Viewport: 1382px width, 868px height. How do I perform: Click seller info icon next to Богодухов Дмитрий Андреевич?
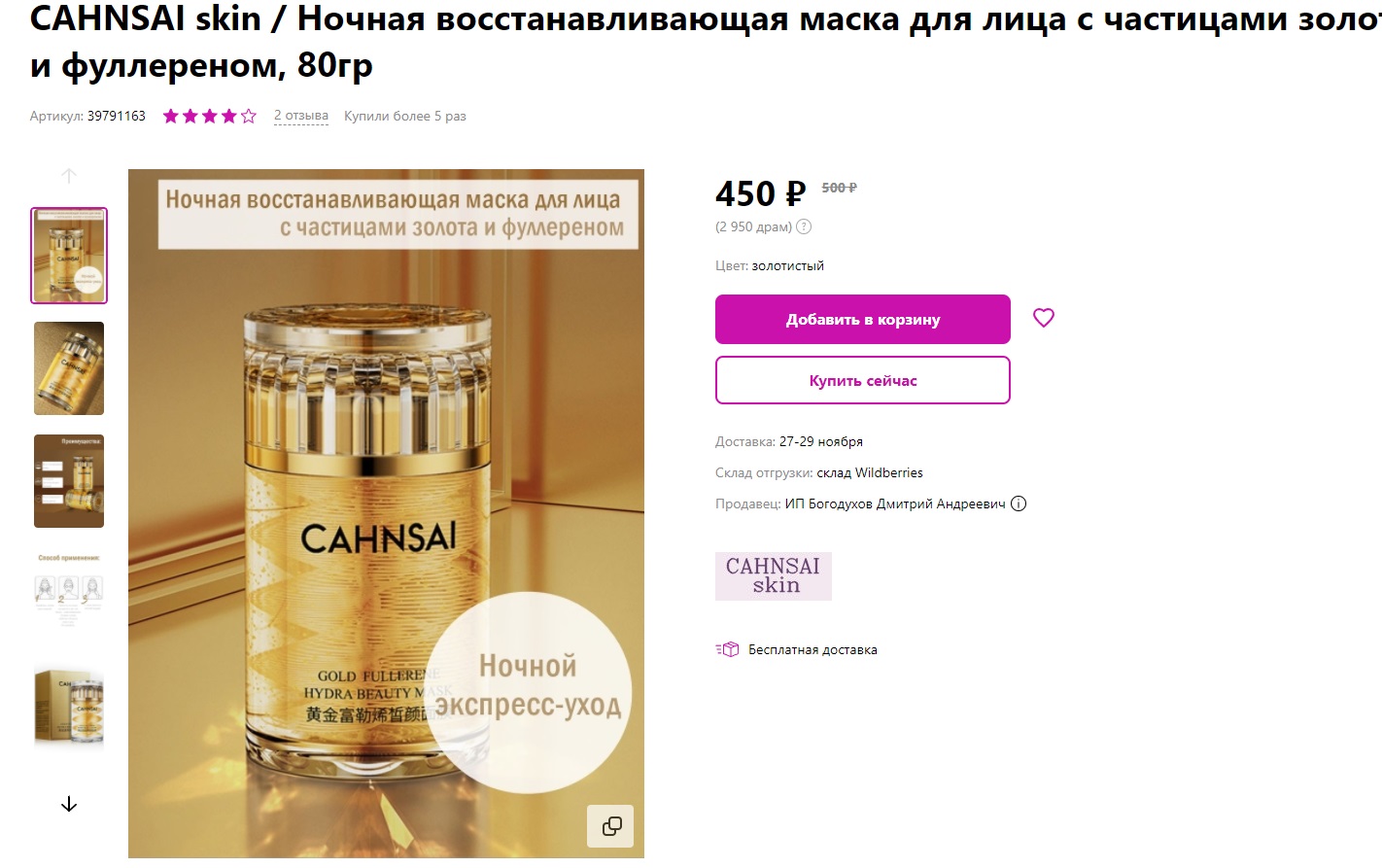(x=1019, y=503)
